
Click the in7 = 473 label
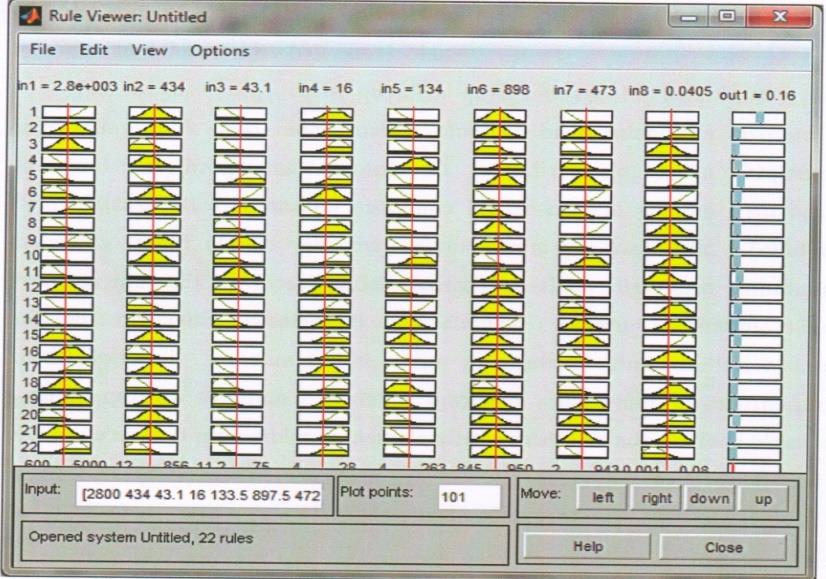(584, 90)
